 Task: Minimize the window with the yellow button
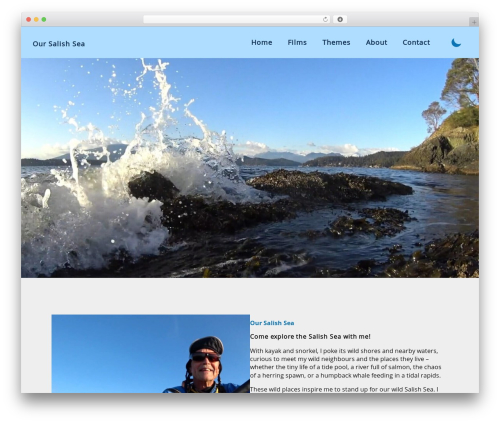pyautogui.click(x=36, y=19)
